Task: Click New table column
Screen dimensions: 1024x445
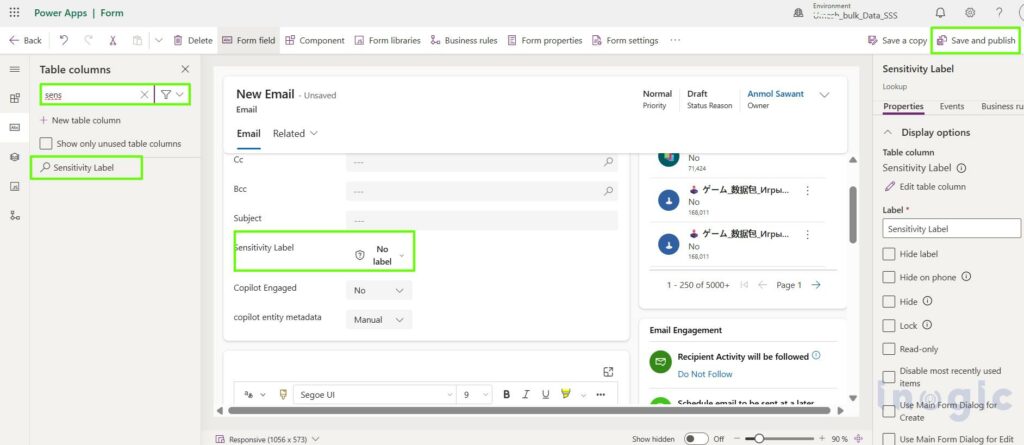Action: pyautogui.click(x=80, y=120)
